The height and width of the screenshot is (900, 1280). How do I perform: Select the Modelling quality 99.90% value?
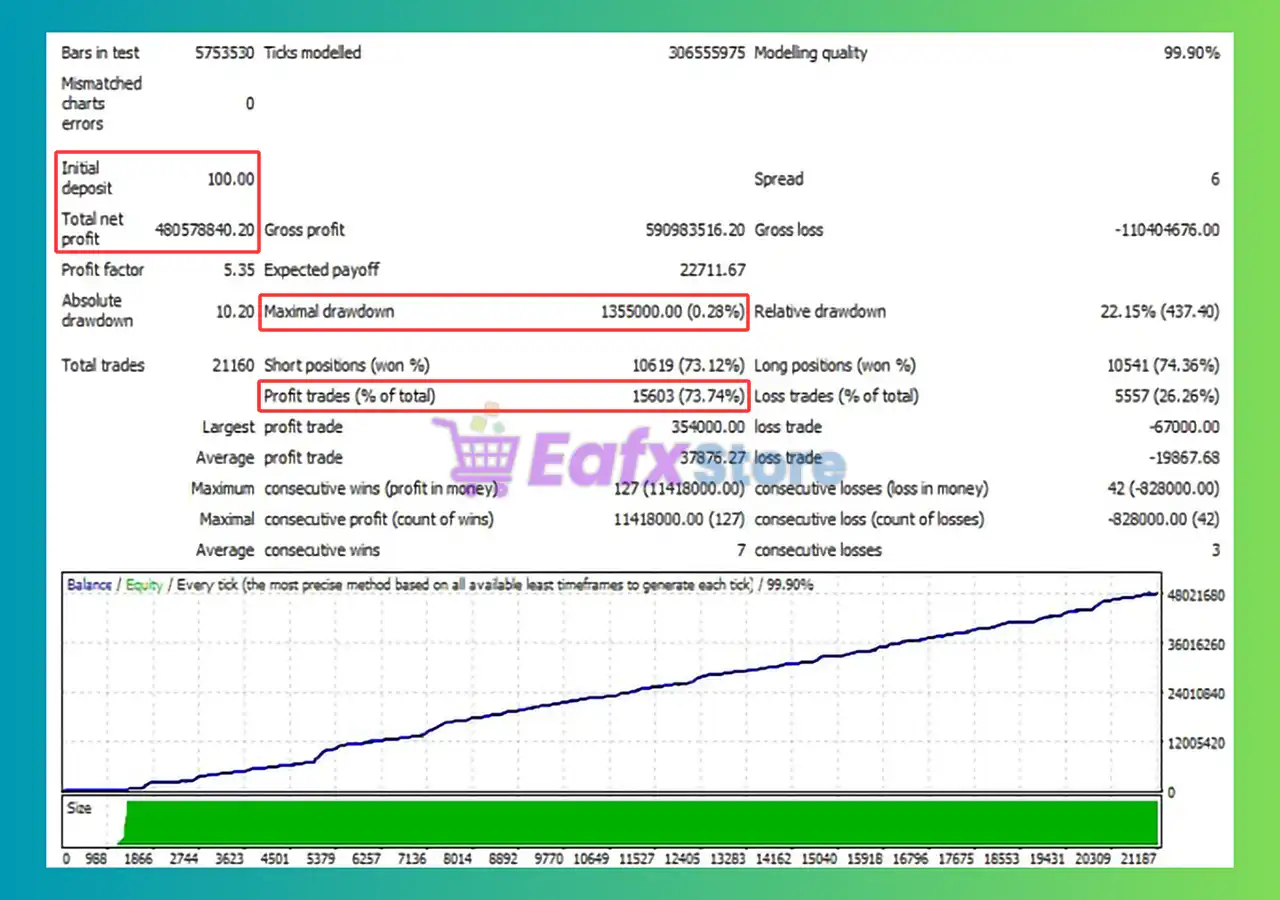point(1191,53)
